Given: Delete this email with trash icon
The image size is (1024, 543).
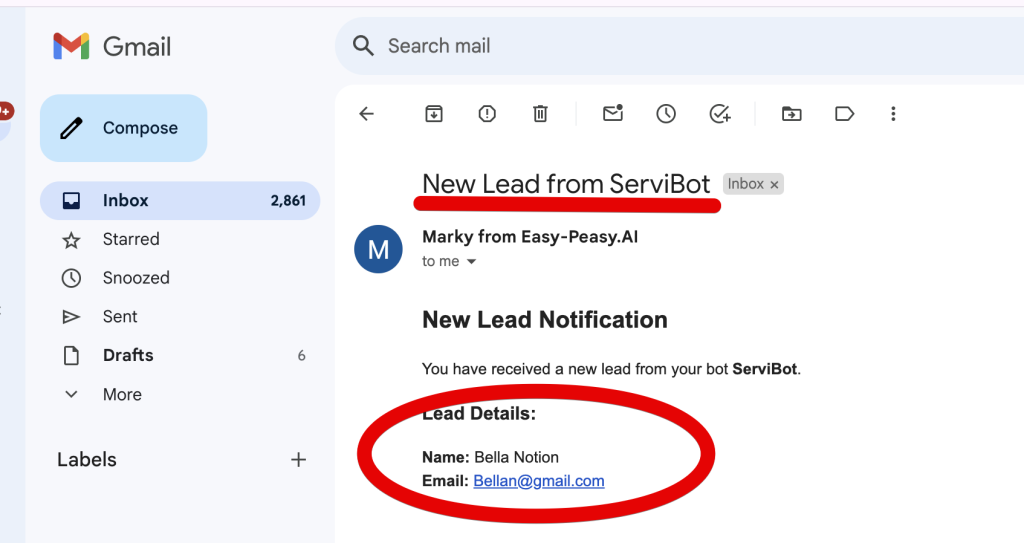Looking at the screenshot, I should (540, 114).
